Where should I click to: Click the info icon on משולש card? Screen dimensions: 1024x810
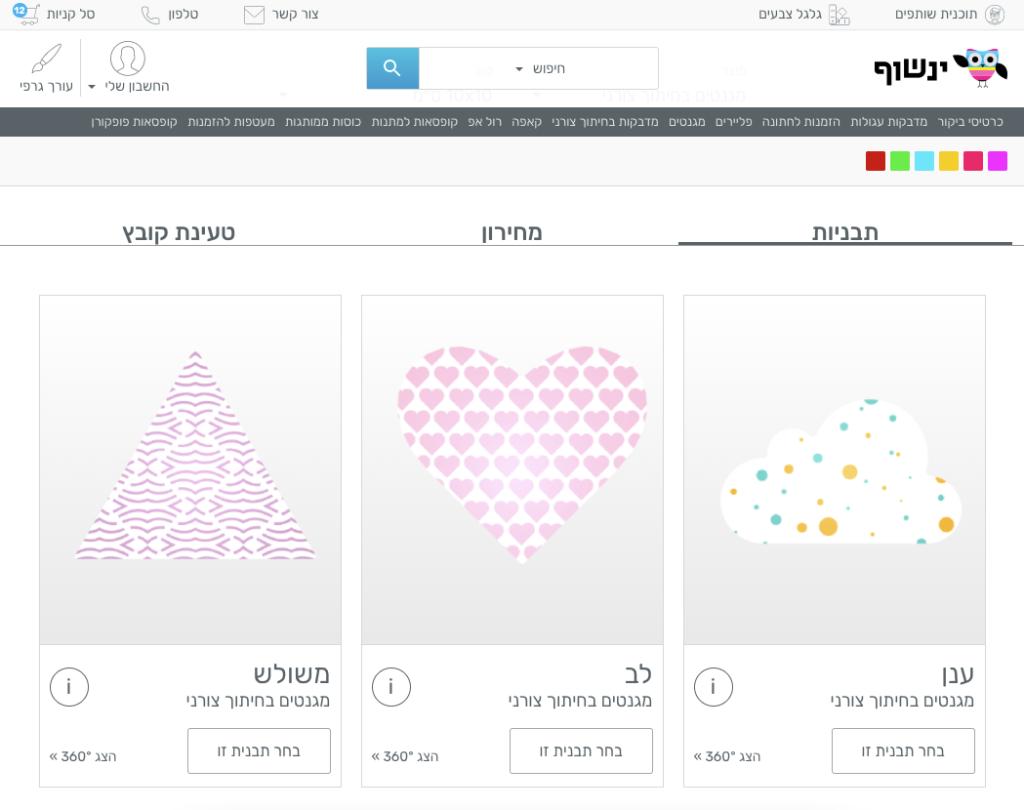(69, 687)
